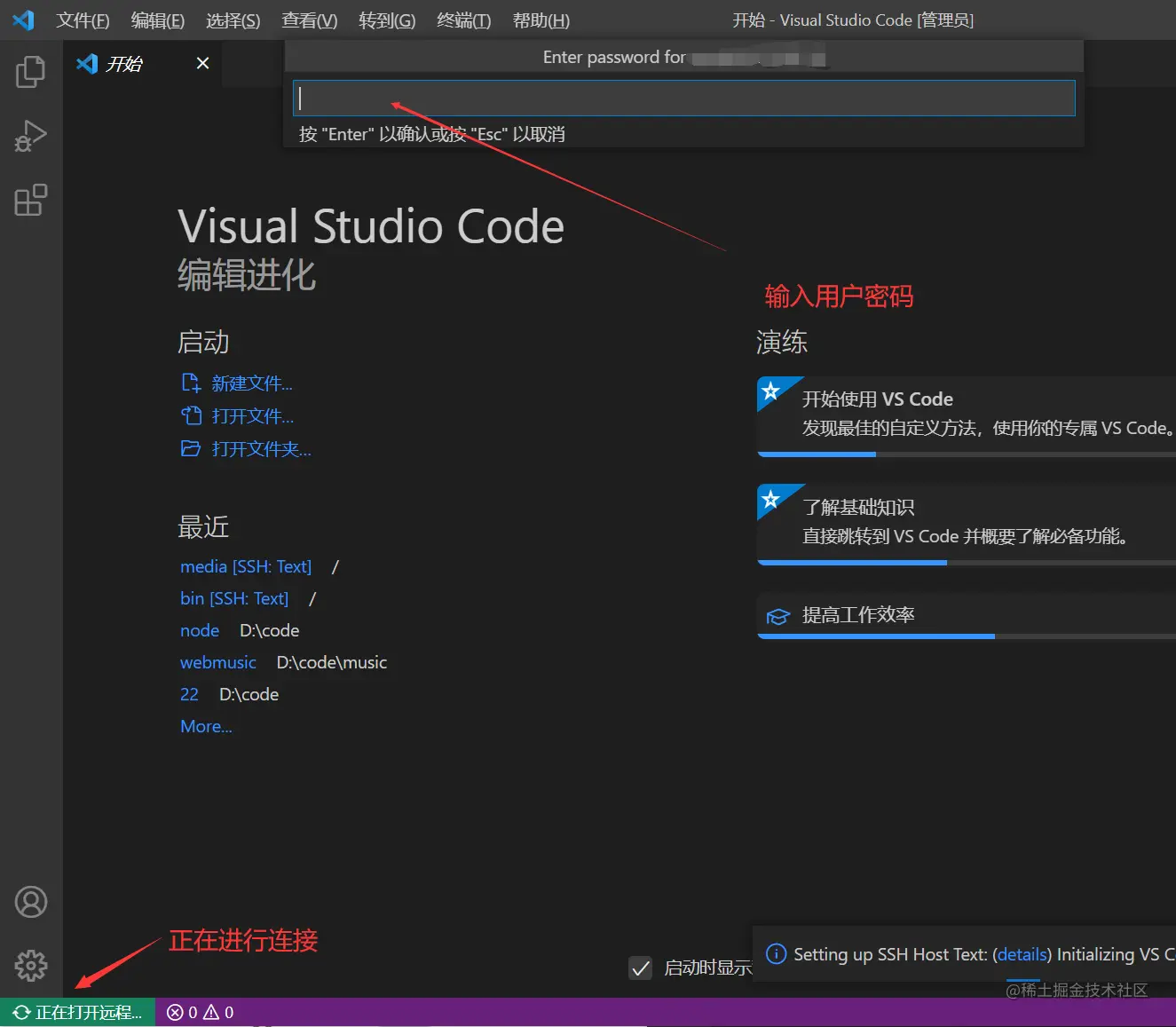Image resolution: width=1176 pixels, height=1027 pixels.
Task: Click the folder icon beside 打开文件夹
Action: pyautogui.click(x=191, y=448)
